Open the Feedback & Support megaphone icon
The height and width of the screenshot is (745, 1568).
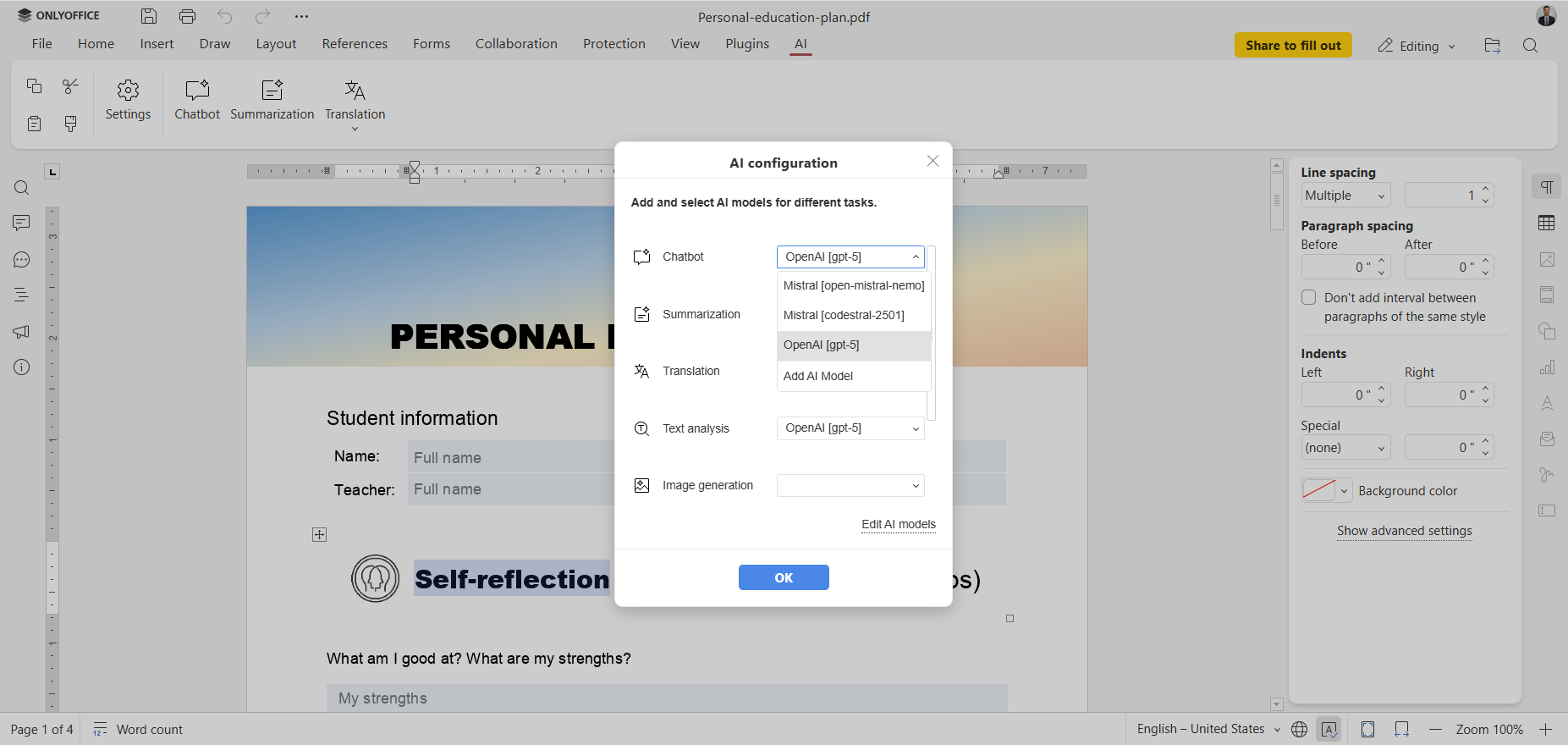[x=22, y=332]
